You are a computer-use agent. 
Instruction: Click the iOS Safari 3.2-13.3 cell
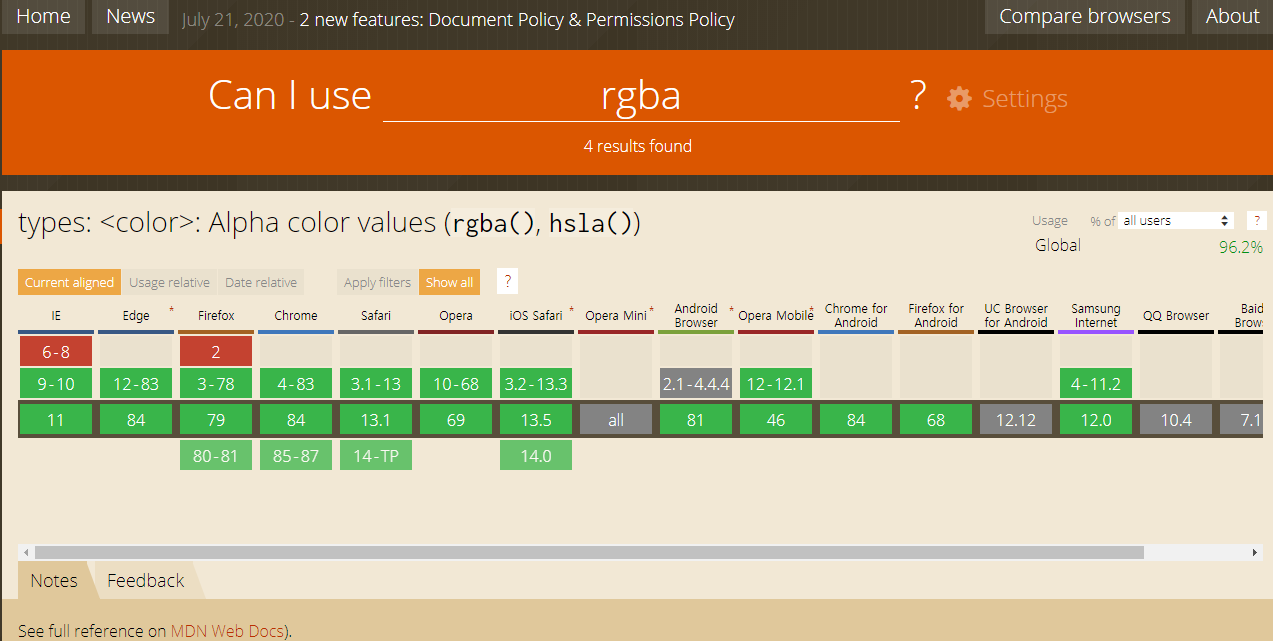[536, 383]
